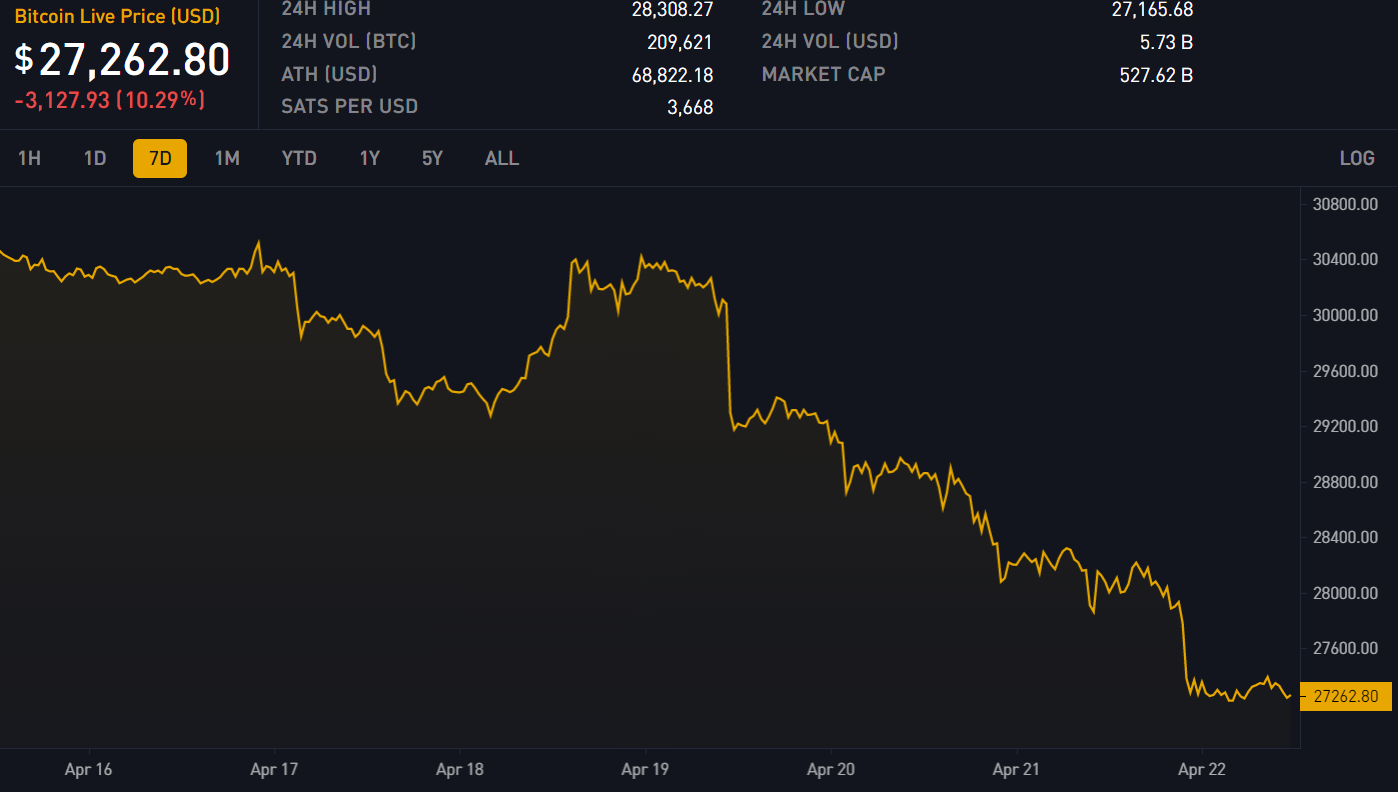This screenshot has width=1398, height=792.
Task: Click the Bitcoin Live Price (USD) heading
Action: click(117, 17)
